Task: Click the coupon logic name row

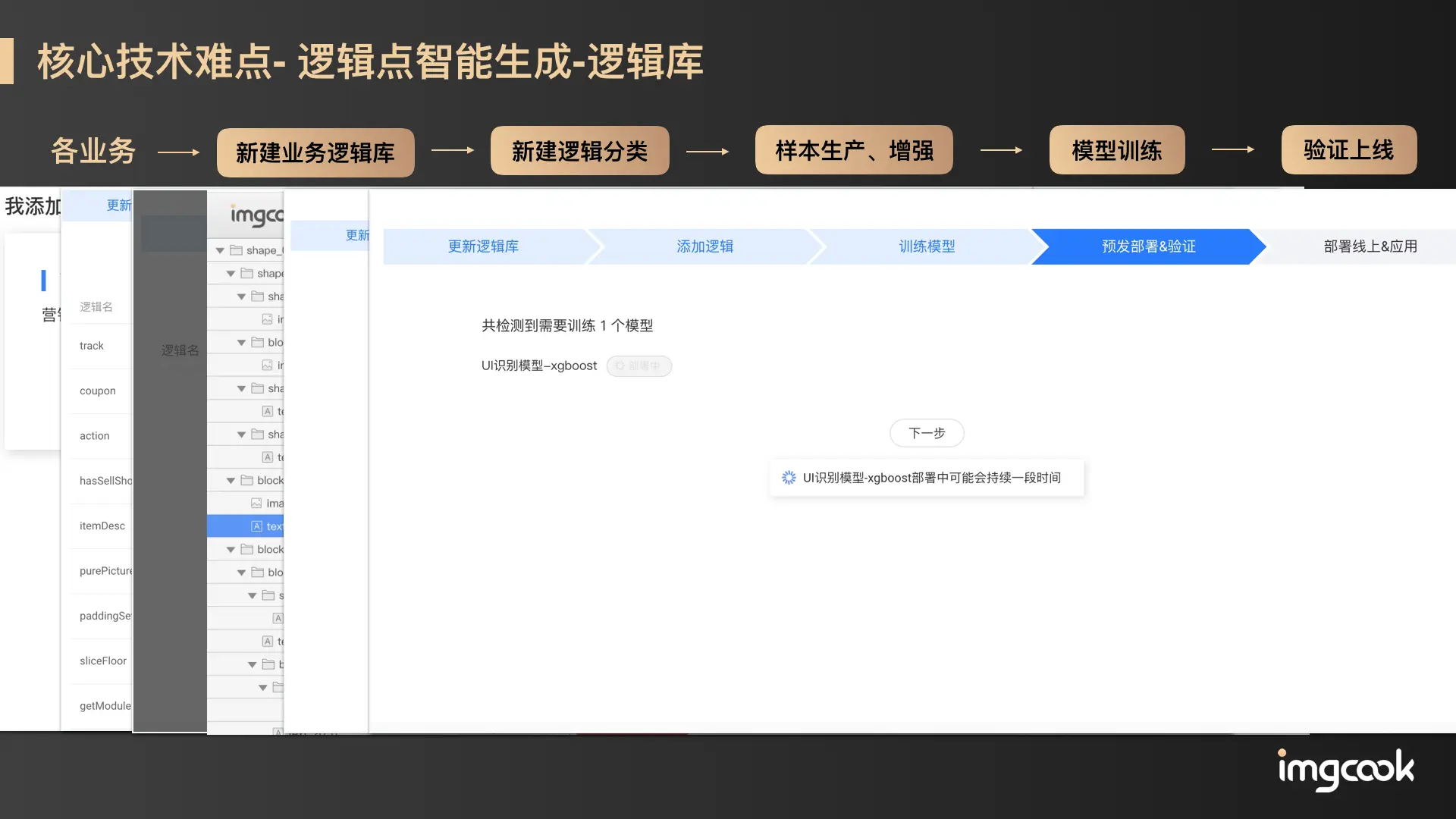Action: pyautogui.click(x=98, y=391)
